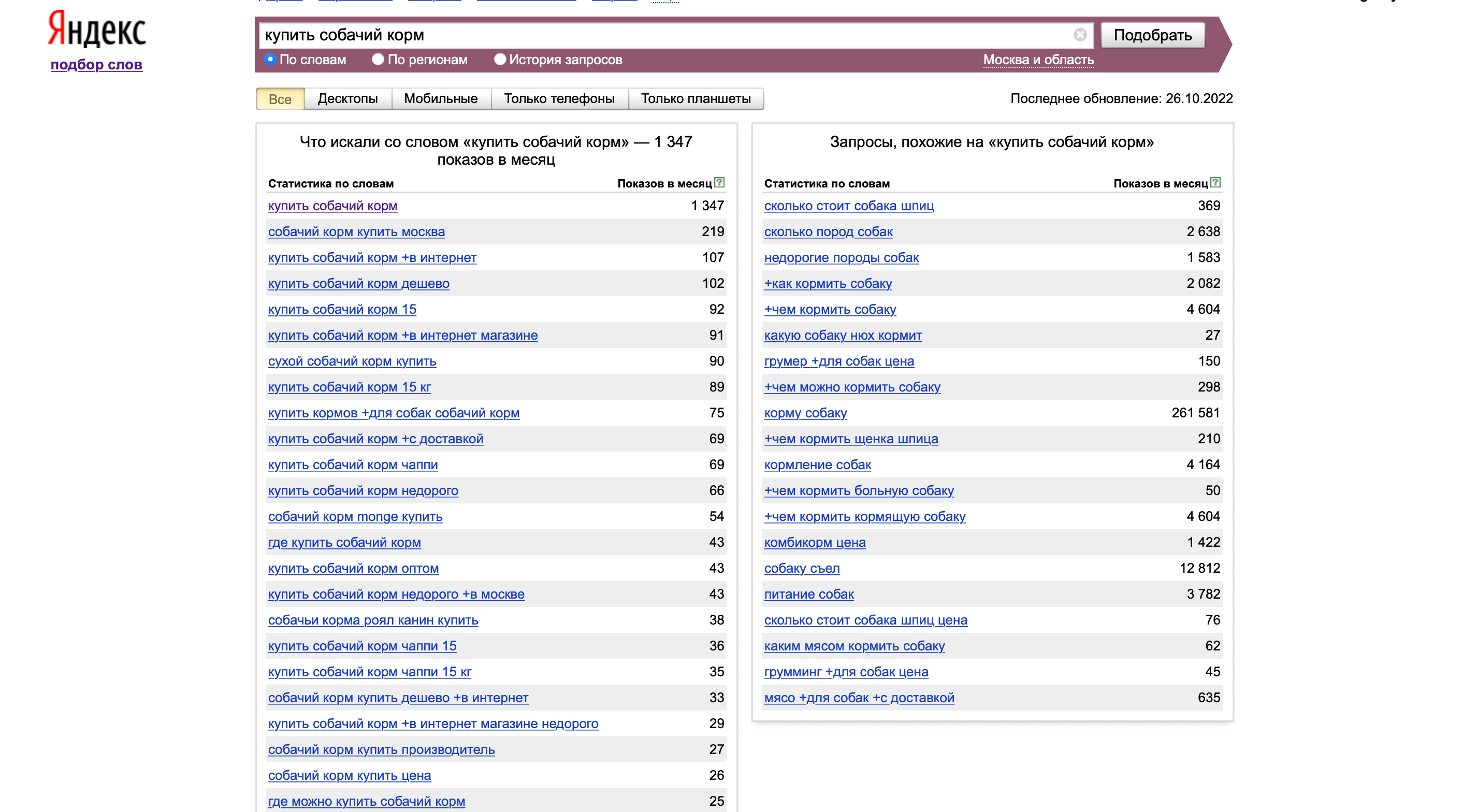Image resolution: width=1477 pixels, height=812 pixels.
Task: Open 'корму собаку' link
Action: click(x=806, y=412)
